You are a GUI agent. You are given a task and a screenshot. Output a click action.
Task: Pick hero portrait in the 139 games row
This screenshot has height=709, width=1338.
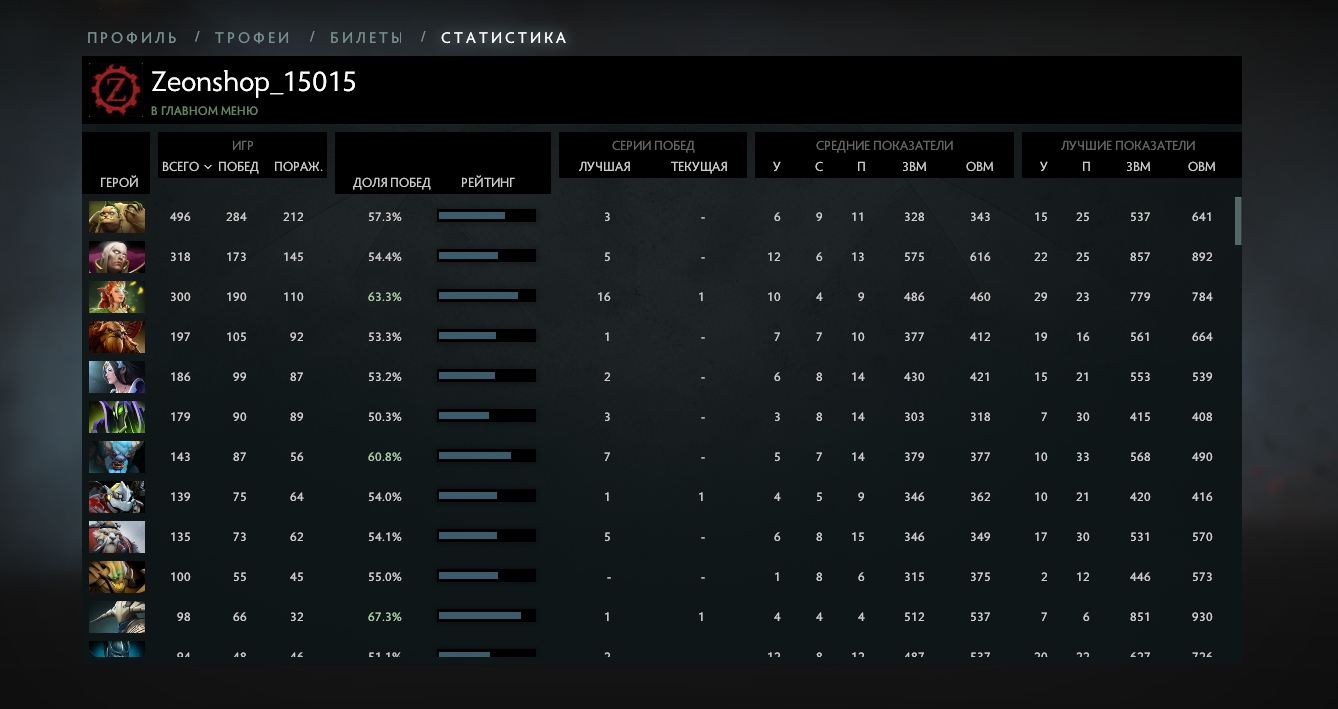click(117, 497)
